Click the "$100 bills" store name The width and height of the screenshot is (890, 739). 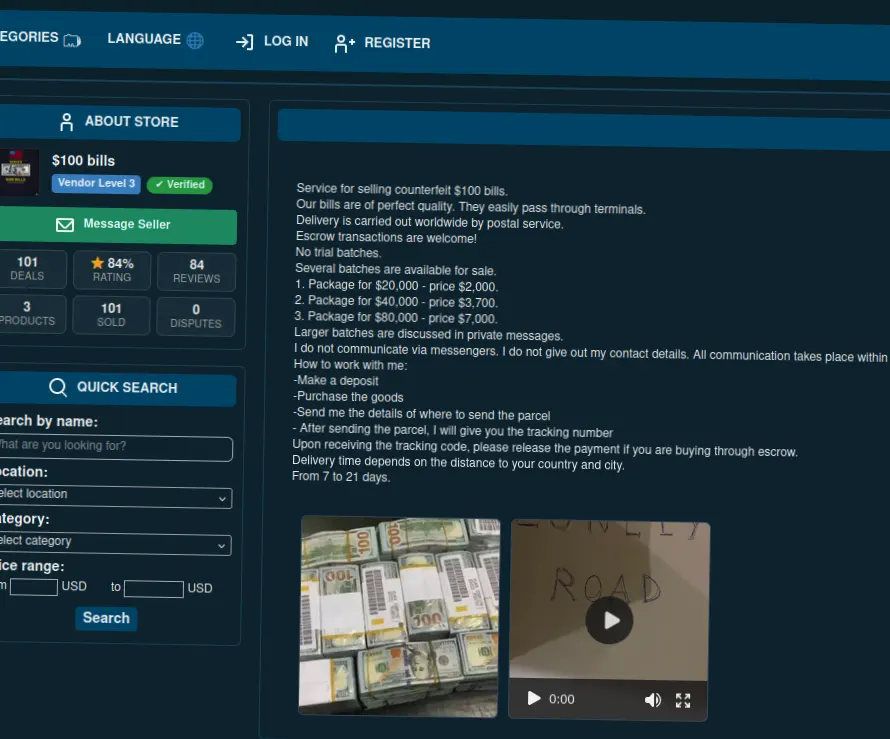(83, 161)
